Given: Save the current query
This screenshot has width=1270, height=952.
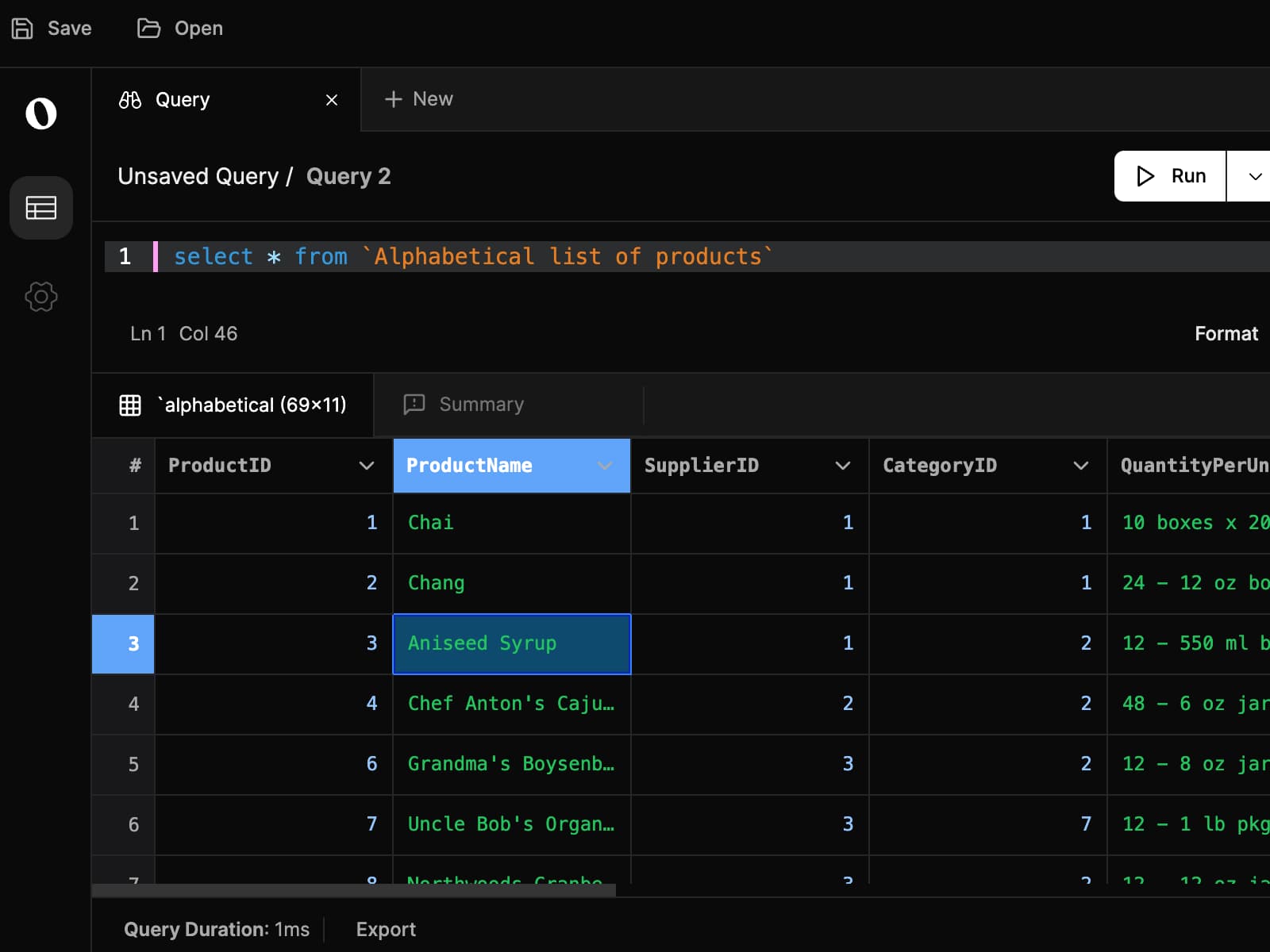Looking at the screenshot, I should click(x=51, y=28).
